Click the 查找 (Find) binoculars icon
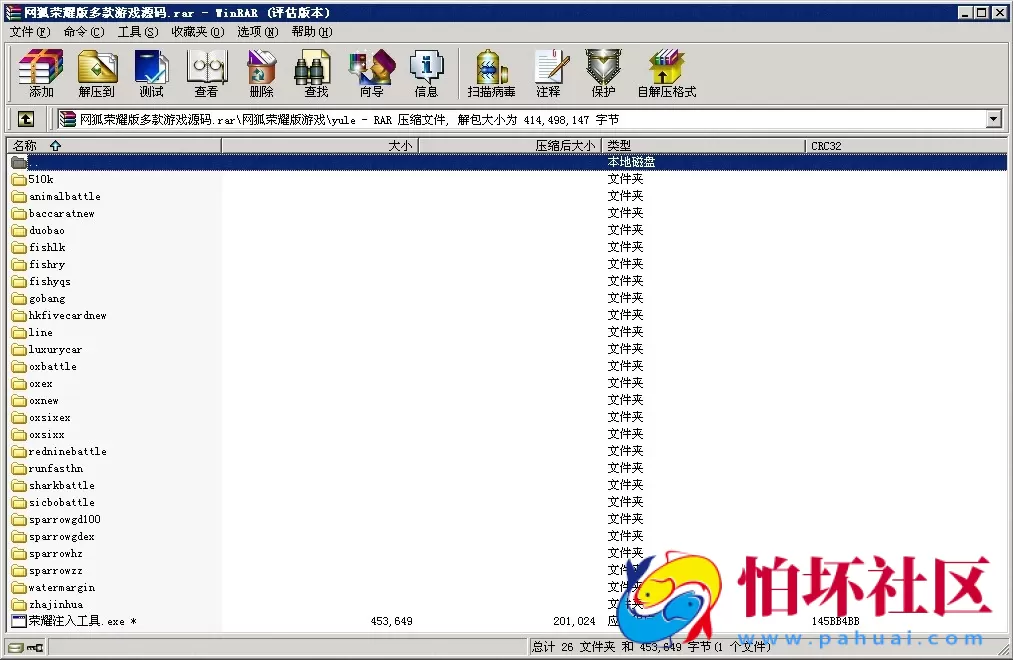The height and width of the screenshot is (660, 1013). pos(316,72)
